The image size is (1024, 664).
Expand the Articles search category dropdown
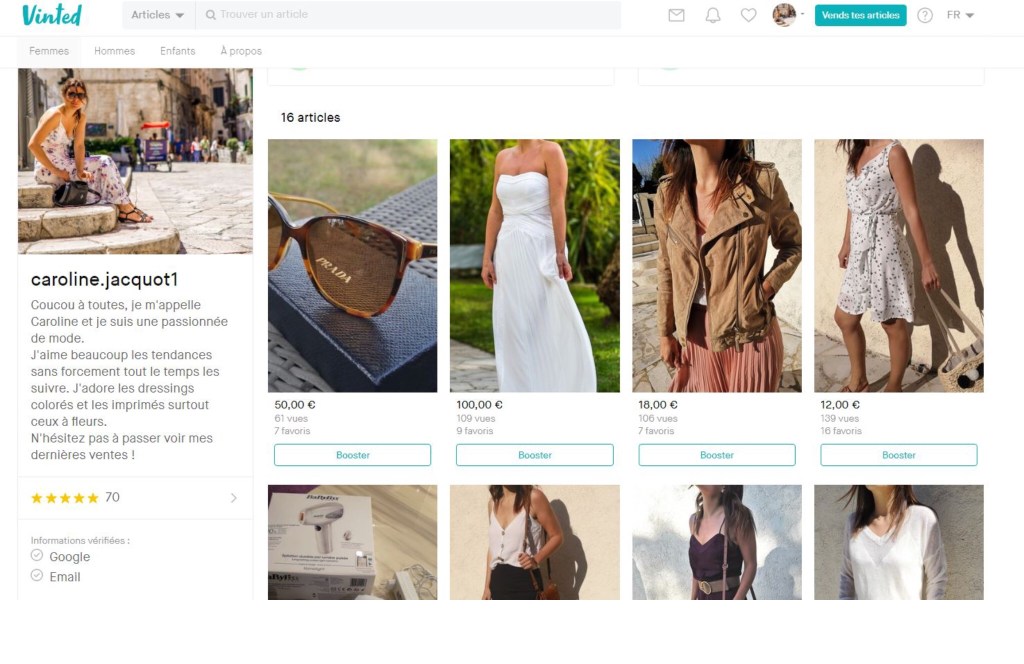(x=158, y=15)
